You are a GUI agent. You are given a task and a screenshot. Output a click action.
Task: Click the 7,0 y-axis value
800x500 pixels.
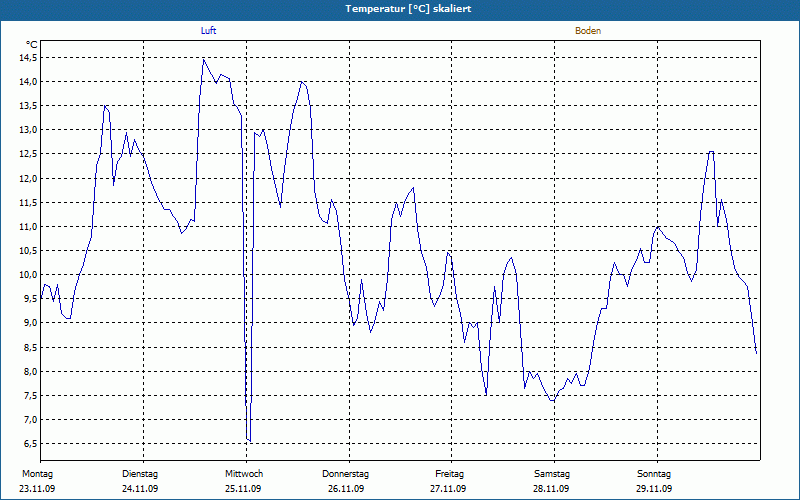(x=30, y=419)
